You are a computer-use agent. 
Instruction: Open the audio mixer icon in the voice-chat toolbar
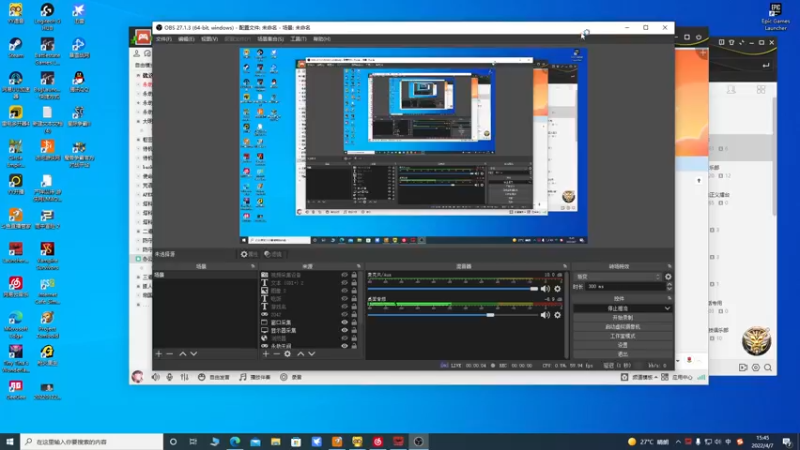184,377
